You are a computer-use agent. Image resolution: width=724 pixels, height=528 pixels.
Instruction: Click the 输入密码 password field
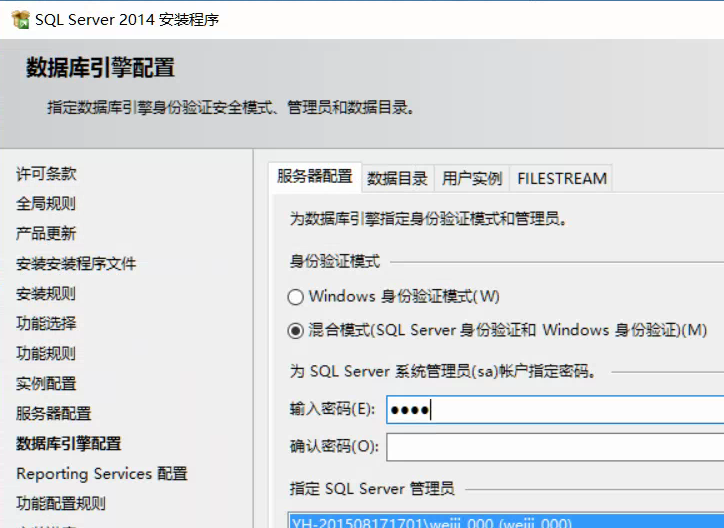click(554, 410)
